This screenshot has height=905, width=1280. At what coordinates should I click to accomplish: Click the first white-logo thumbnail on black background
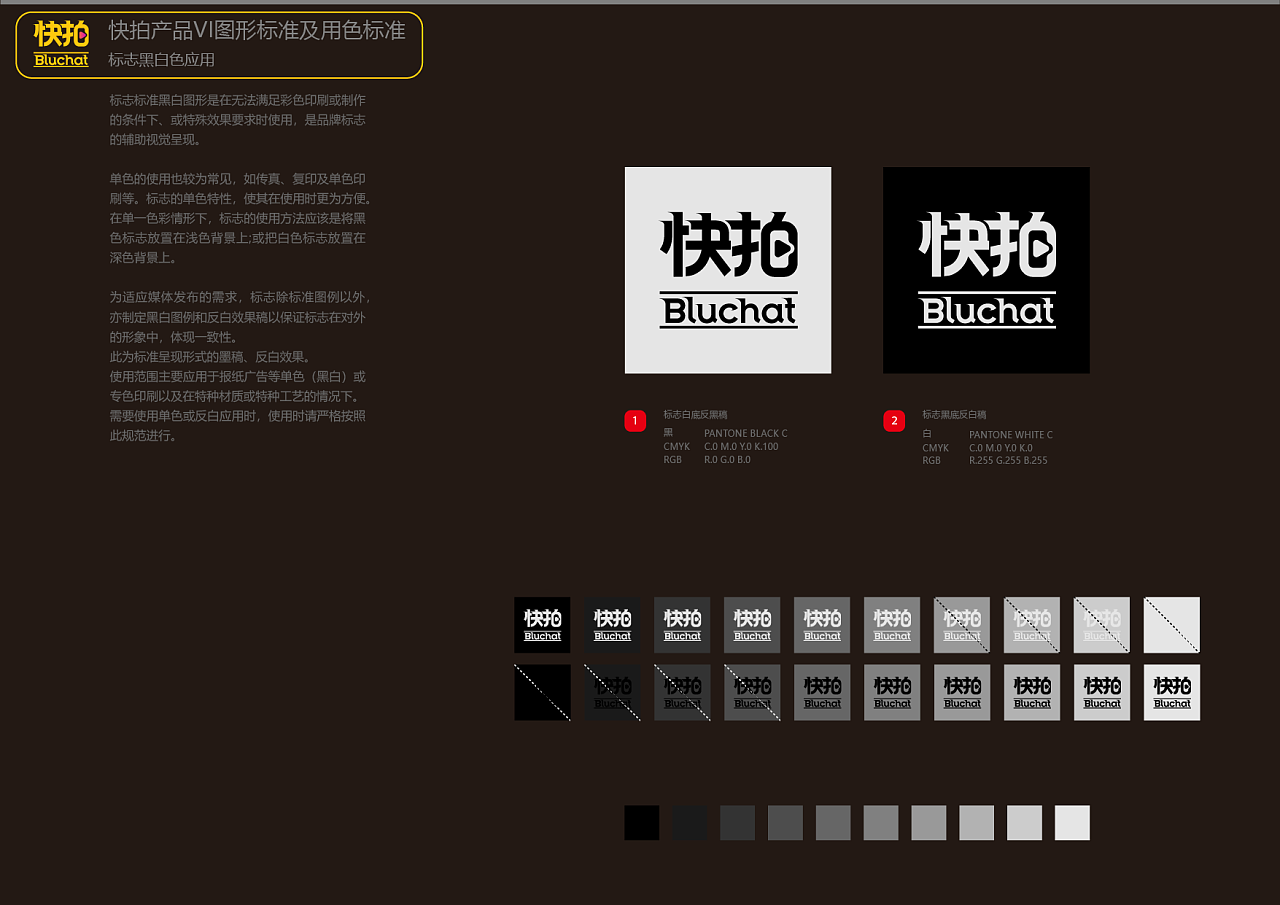pos(542,625)
